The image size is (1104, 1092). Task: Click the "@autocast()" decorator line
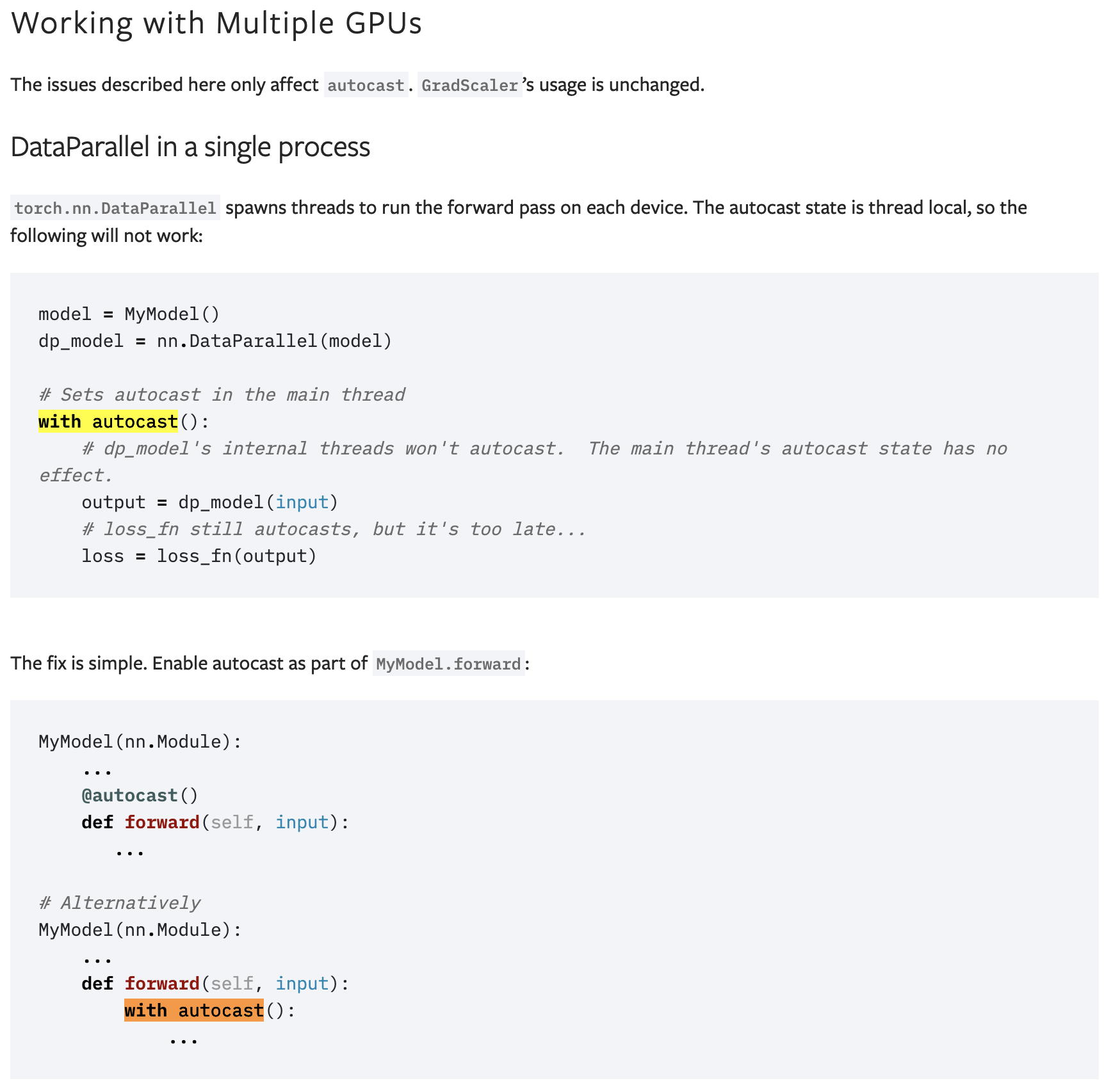point(140,796)
